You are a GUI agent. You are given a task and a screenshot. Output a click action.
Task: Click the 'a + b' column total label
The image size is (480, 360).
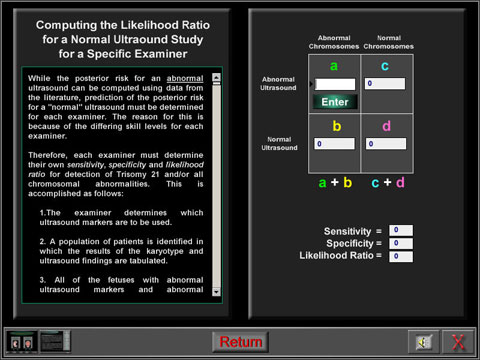335,182
